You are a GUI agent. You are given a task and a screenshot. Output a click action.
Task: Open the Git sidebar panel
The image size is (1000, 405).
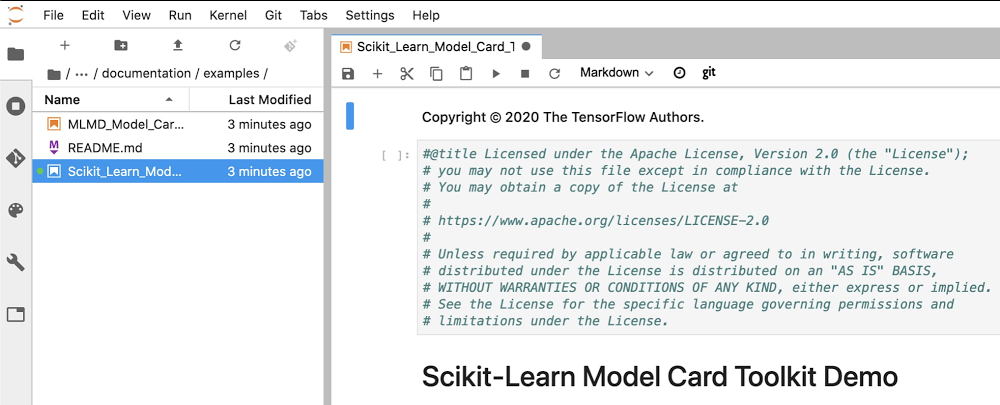click(16, 158)
